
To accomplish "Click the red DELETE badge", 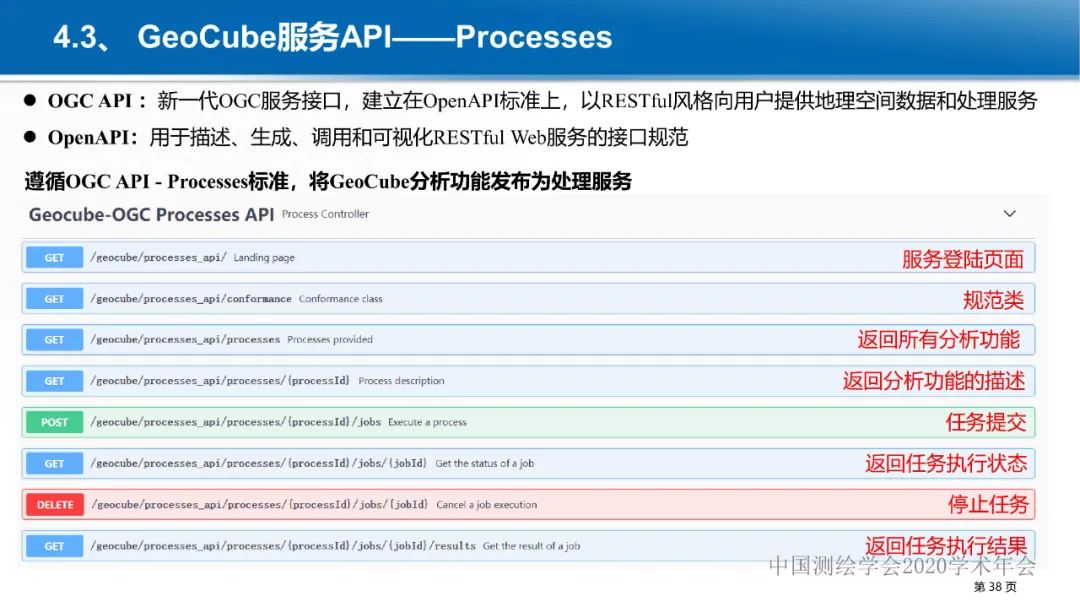I will coord(55,505).
